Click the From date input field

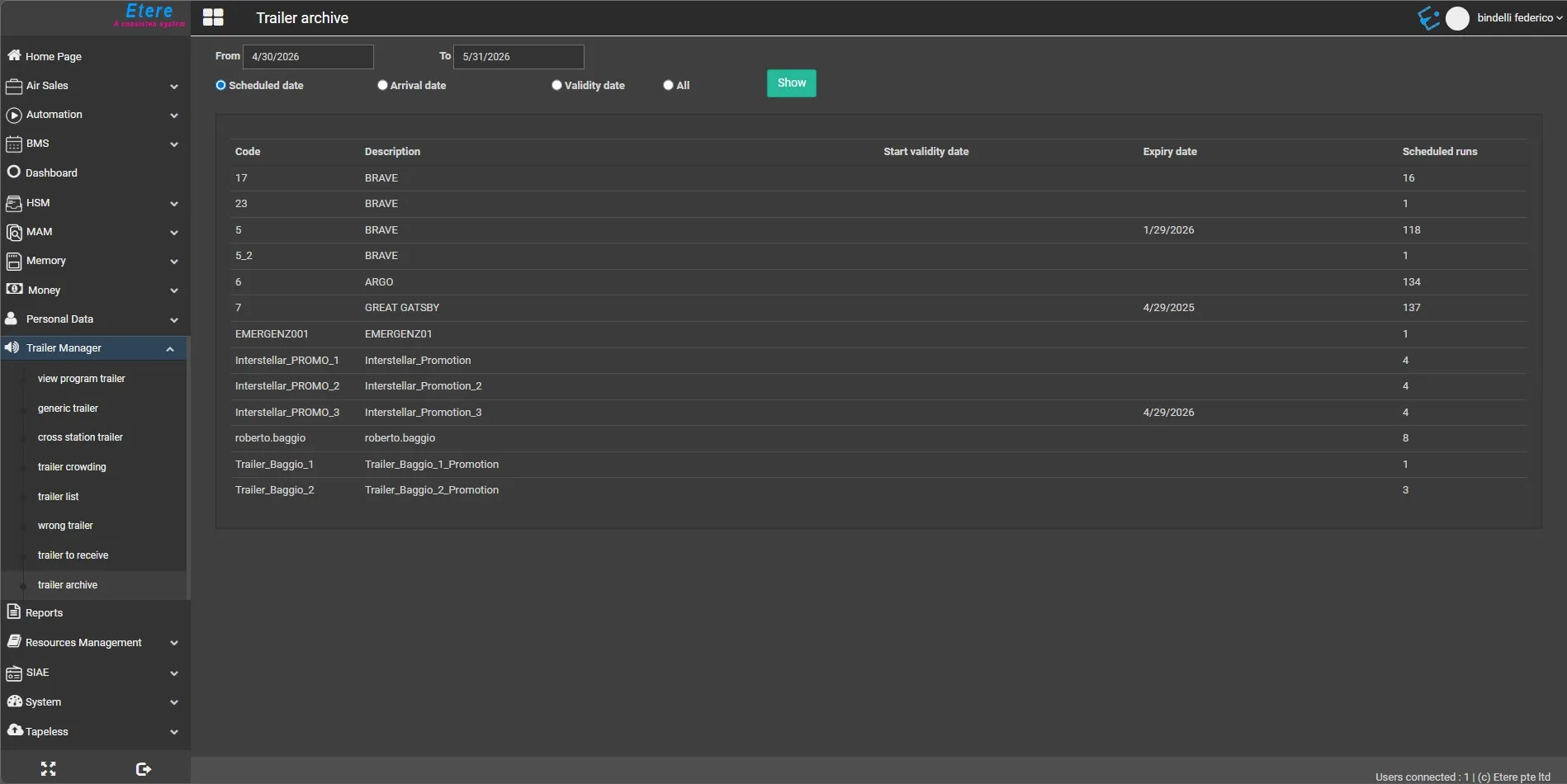click(x=308, y=56)
